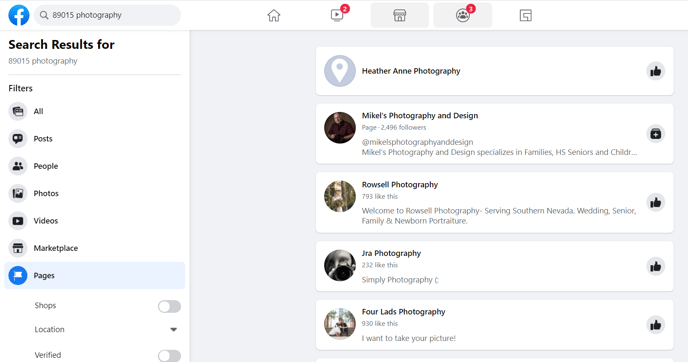Click 'Welcome to Rowsell Photography' description text
The width and height of the screenshot is (688, 362).
click(x=499, y=215)
